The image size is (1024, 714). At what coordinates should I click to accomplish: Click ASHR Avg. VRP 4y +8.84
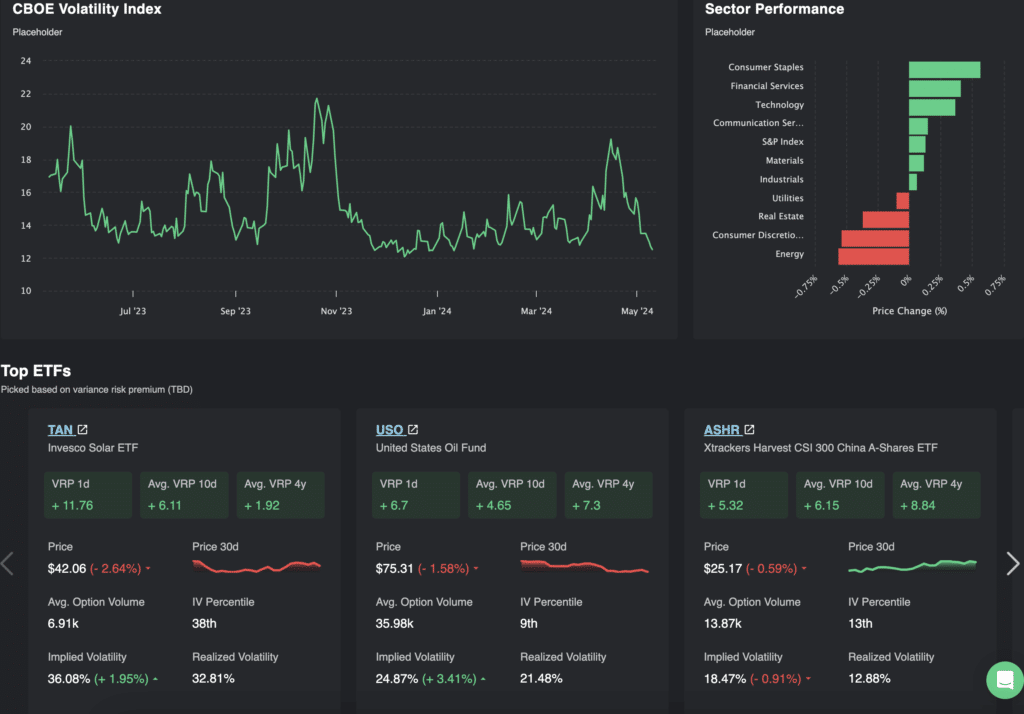pyautogui.click(x=918, y=506)
